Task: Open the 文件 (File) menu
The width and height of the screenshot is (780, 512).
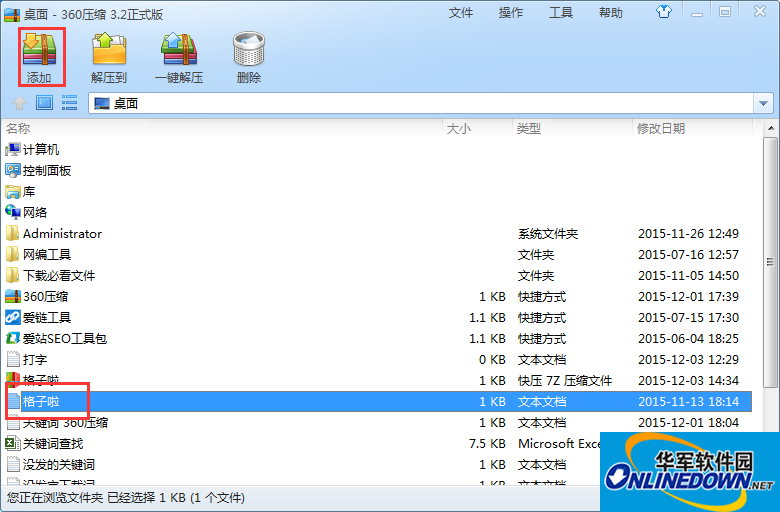Action: pos(461,13)
